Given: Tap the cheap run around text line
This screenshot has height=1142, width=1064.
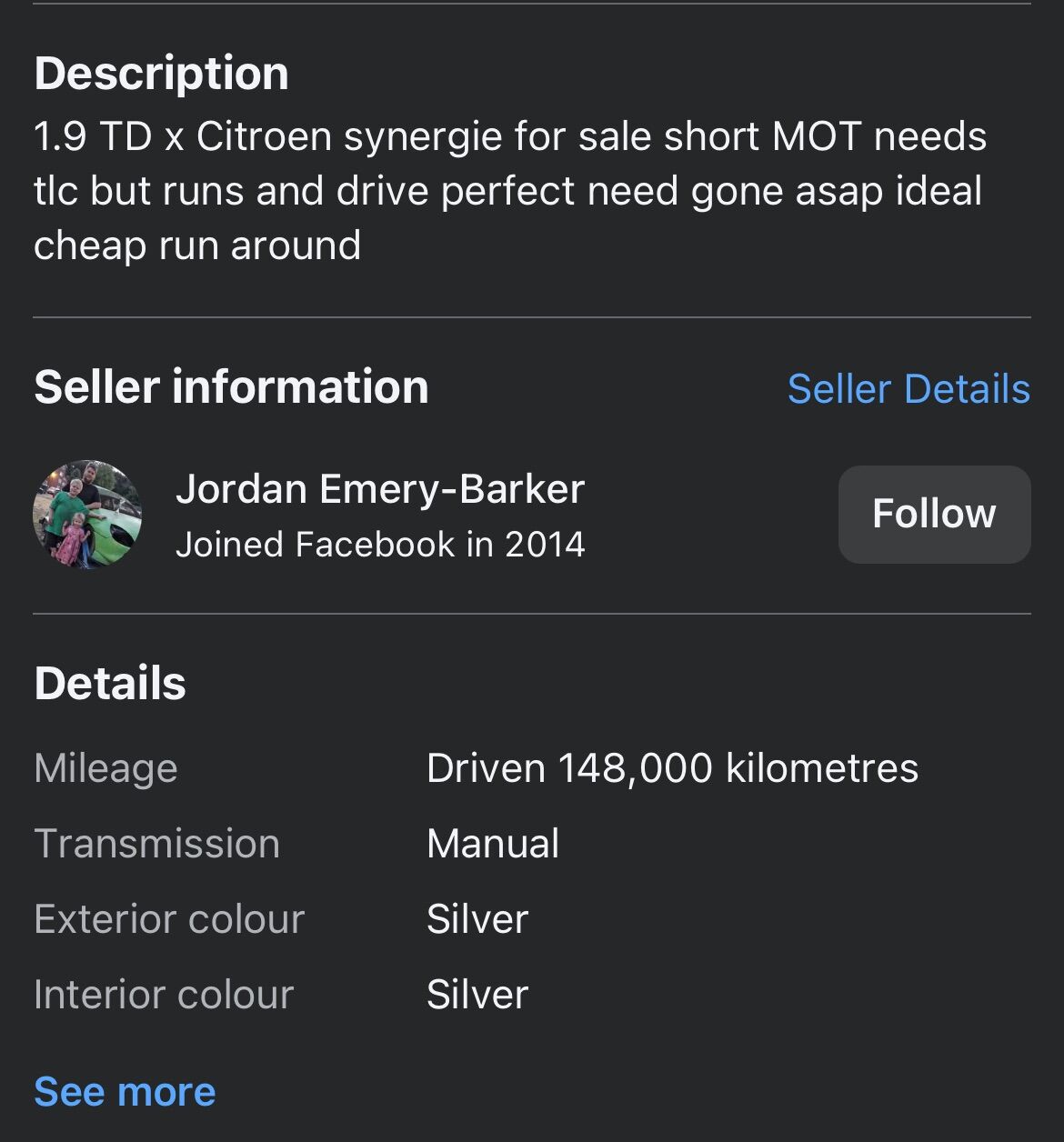Looking at the screenshot, I should pyautogui.click(x=197, y=245).
